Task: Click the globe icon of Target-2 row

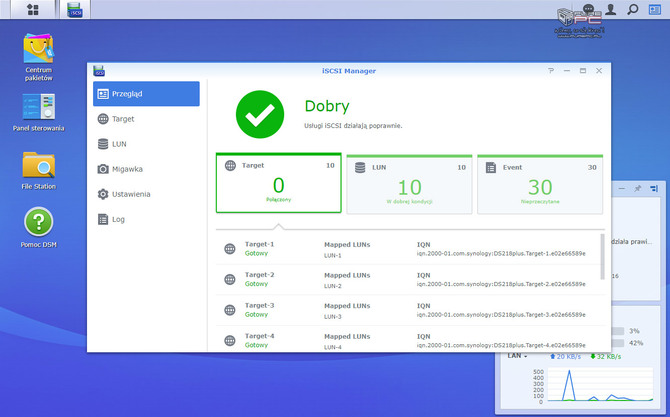Action: coord(230,279)
